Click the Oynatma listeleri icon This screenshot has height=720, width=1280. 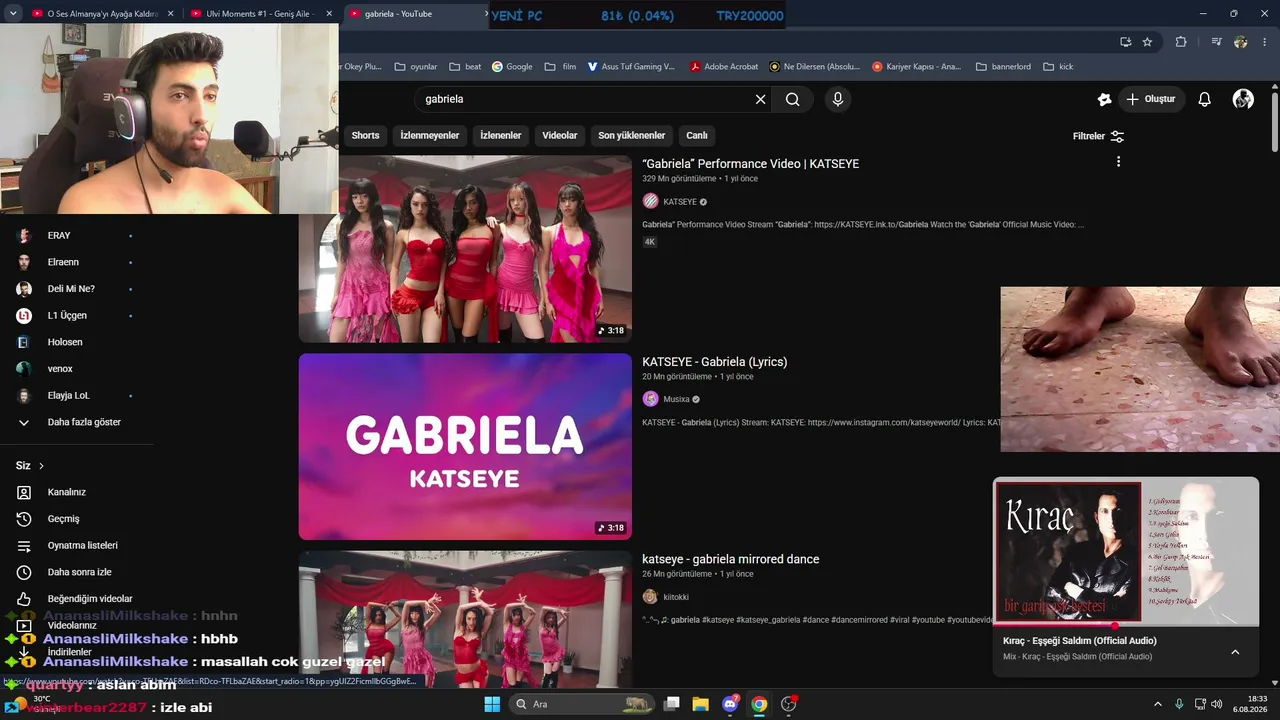[24, 546]
